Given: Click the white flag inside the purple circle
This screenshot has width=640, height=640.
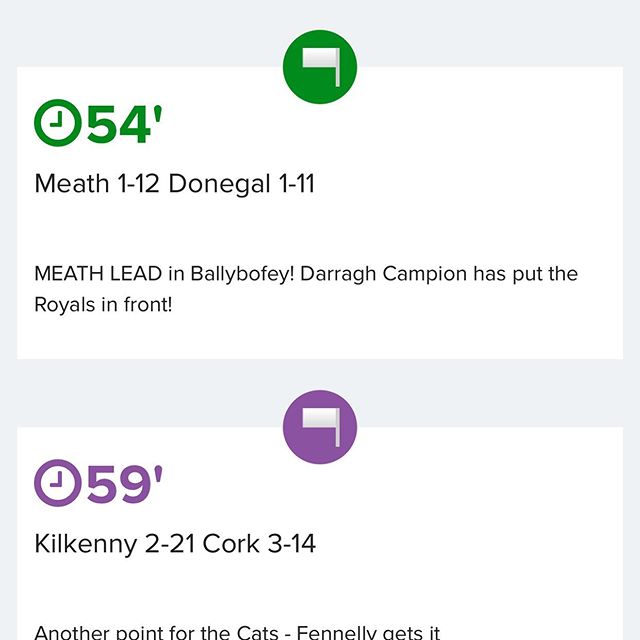Looking at the screenshot, I should (321, 427).
